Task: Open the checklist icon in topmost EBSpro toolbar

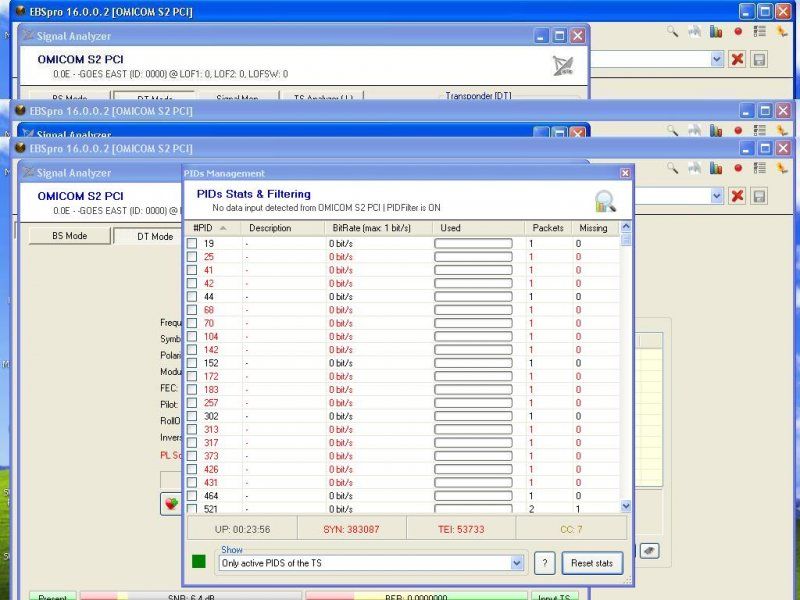Action: [760, 32]
